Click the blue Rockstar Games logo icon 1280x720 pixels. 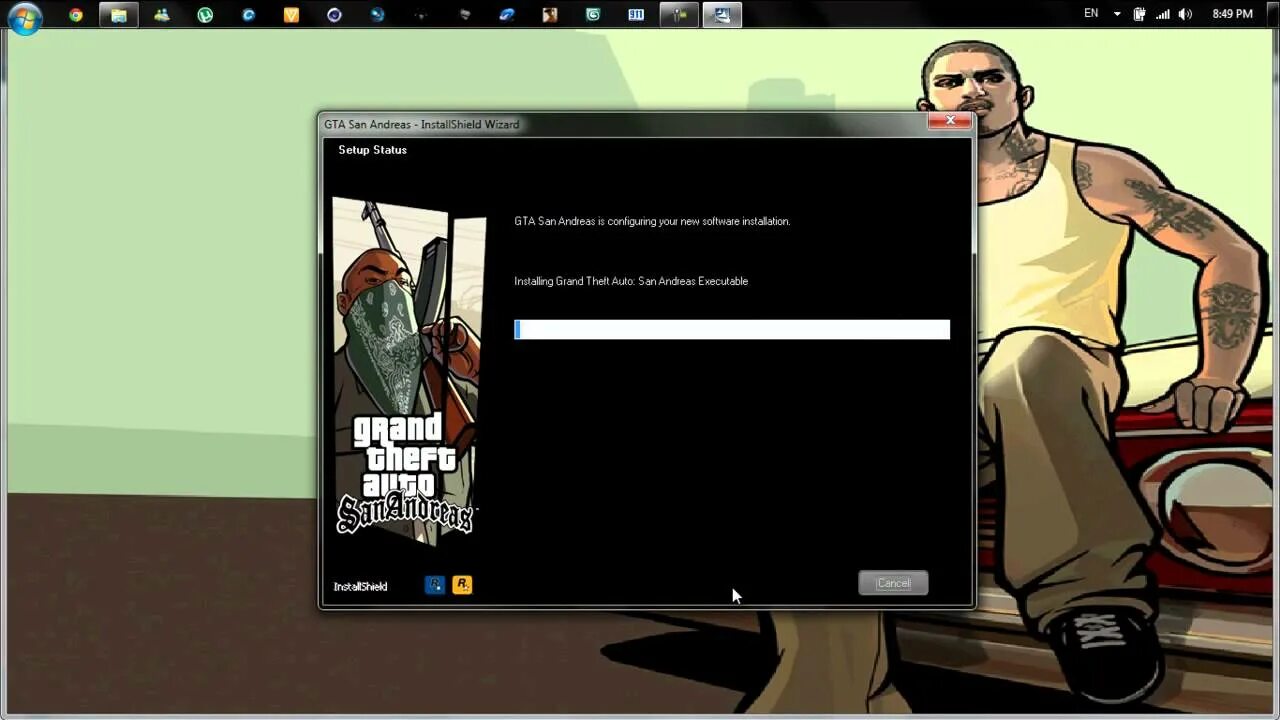tap(434, 584)
